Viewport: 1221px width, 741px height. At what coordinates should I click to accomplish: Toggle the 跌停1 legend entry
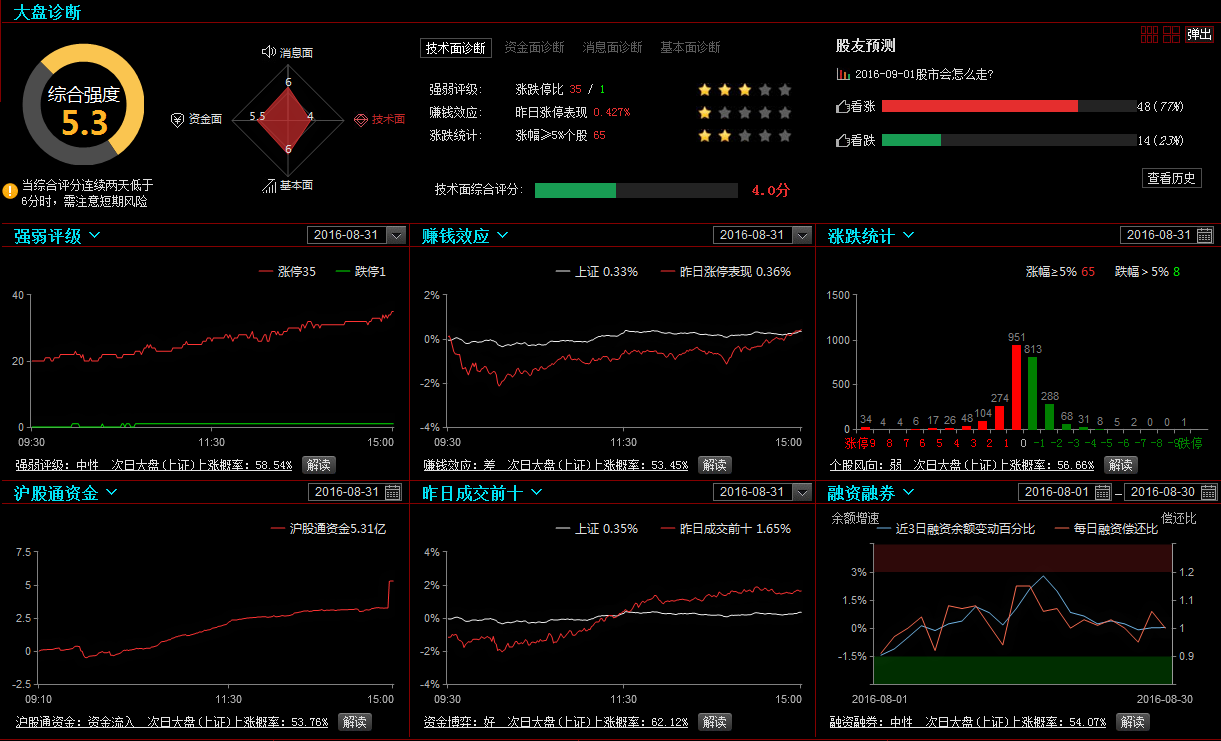pos(360,271)
